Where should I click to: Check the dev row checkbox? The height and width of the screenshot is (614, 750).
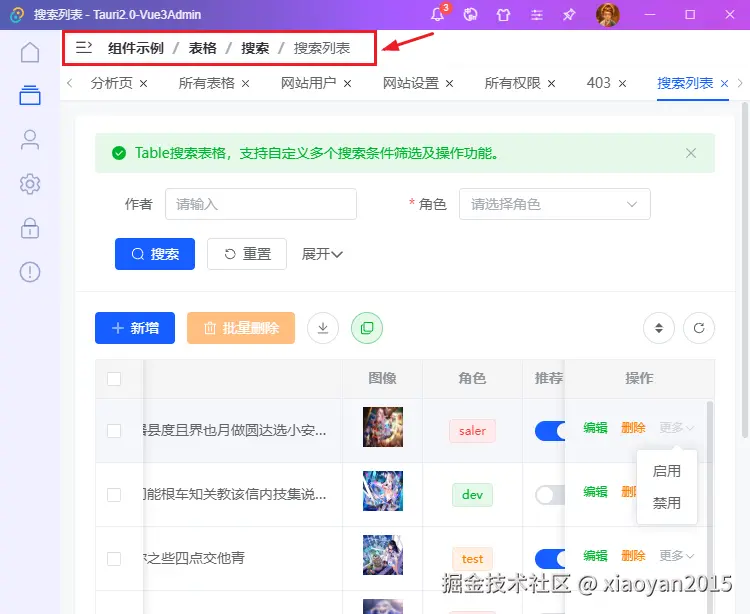click(x=114, y=494)
